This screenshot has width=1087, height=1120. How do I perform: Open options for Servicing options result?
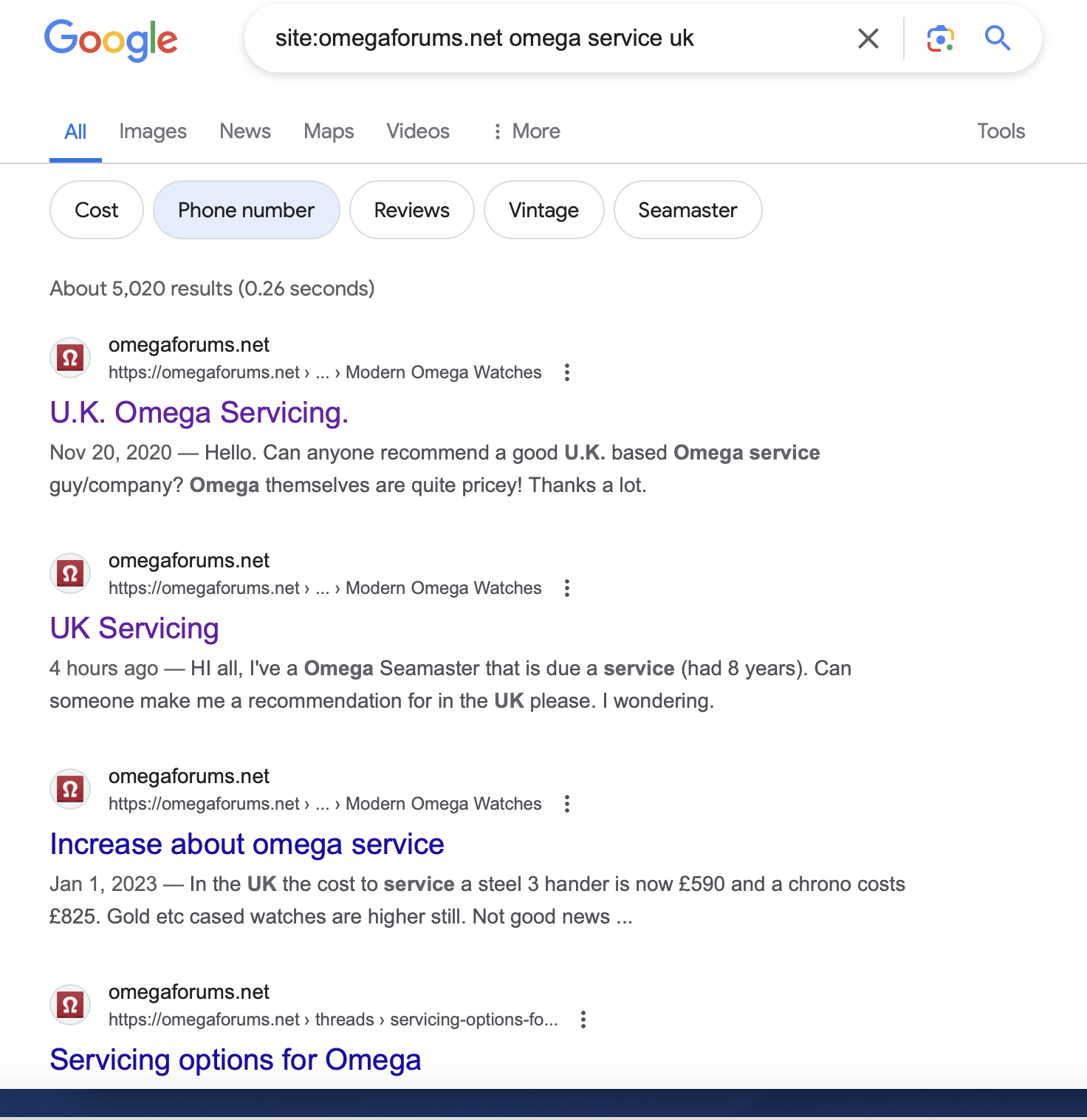[x=583, y=1020]
